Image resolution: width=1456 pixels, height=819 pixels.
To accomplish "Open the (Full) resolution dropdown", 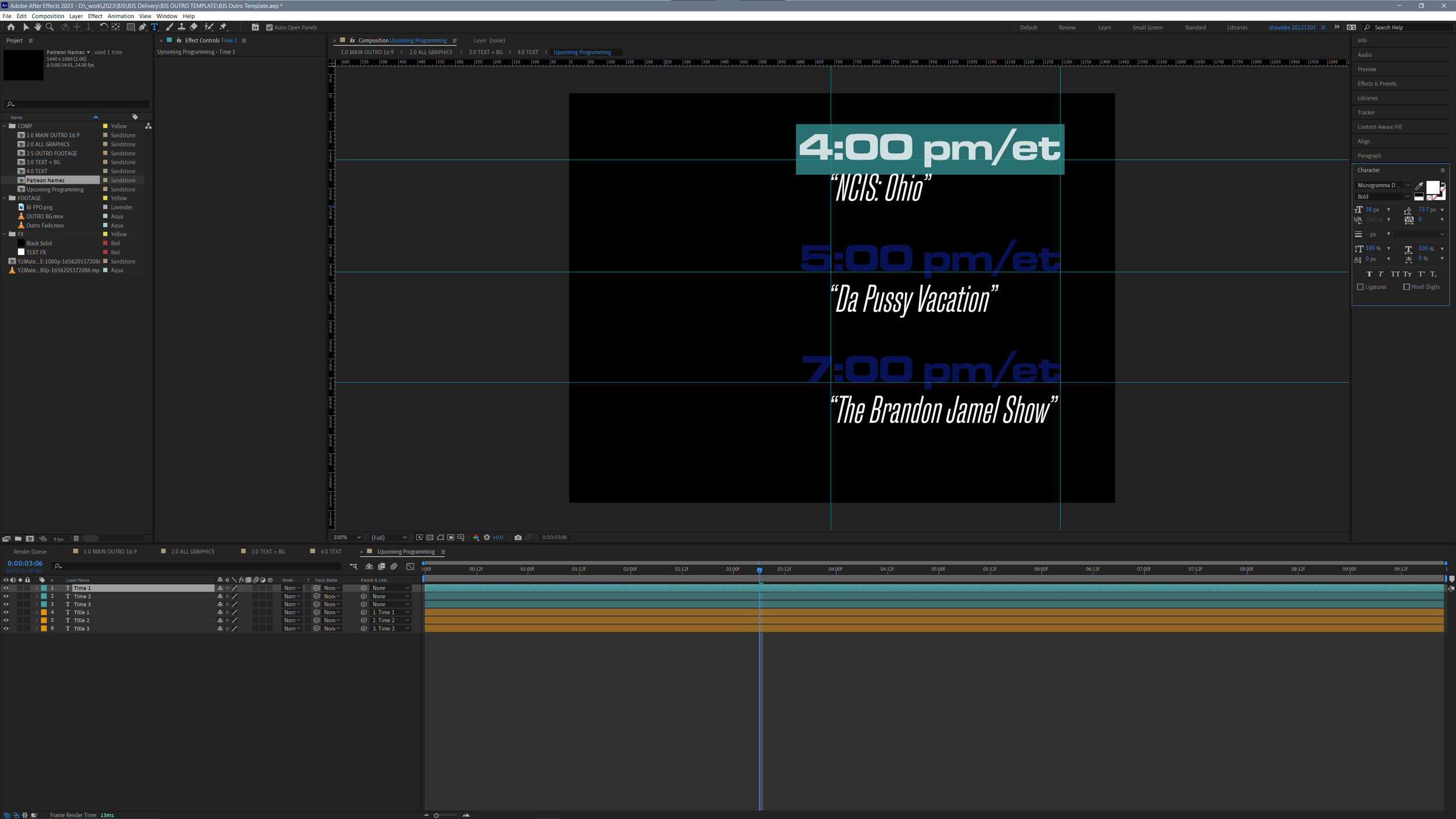I will [x=388, y=537].
